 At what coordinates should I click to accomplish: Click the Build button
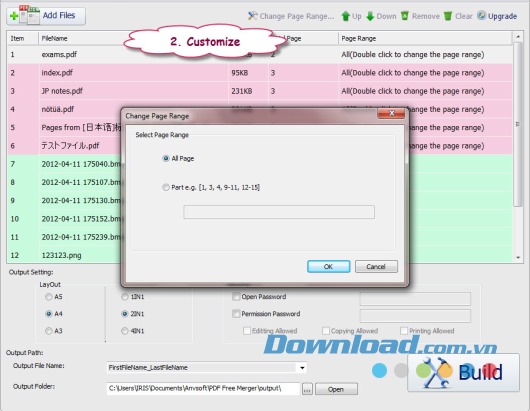463,372
